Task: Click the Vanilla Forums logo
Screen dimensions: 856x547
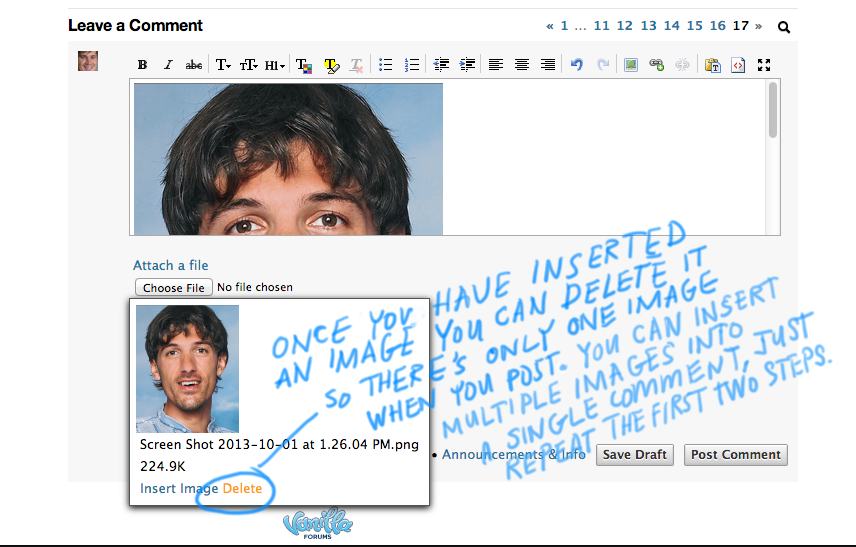Action: click(318, 524)
